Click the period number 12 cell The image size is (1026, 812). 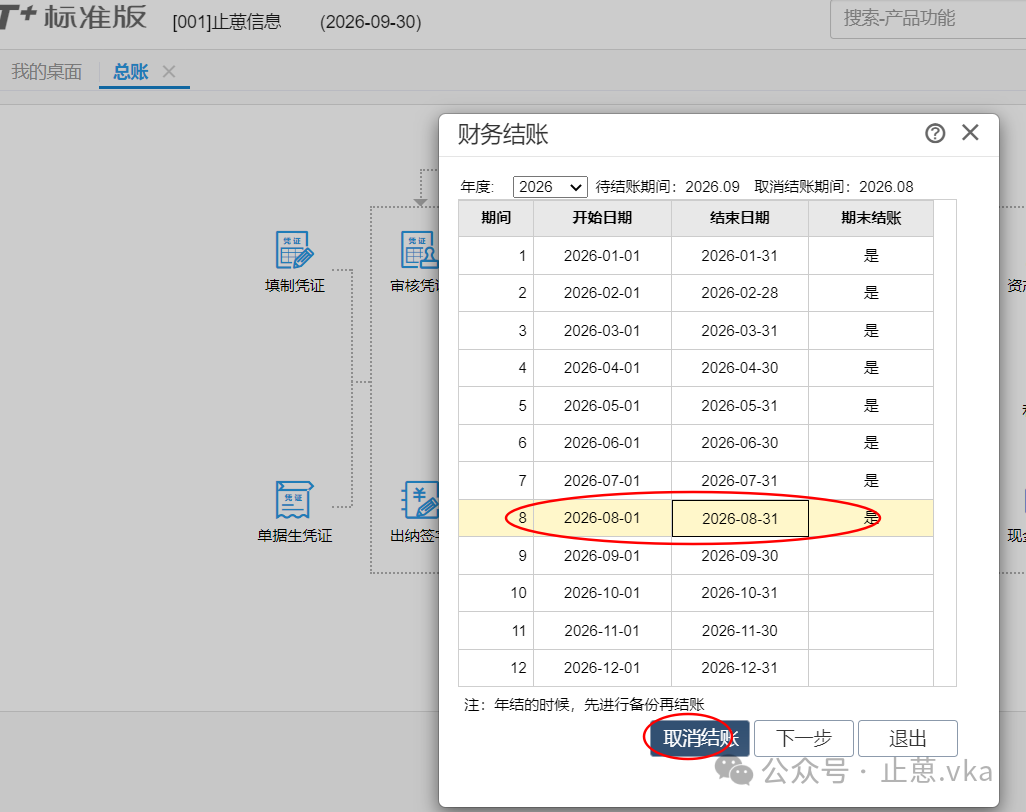coord(496,668)
